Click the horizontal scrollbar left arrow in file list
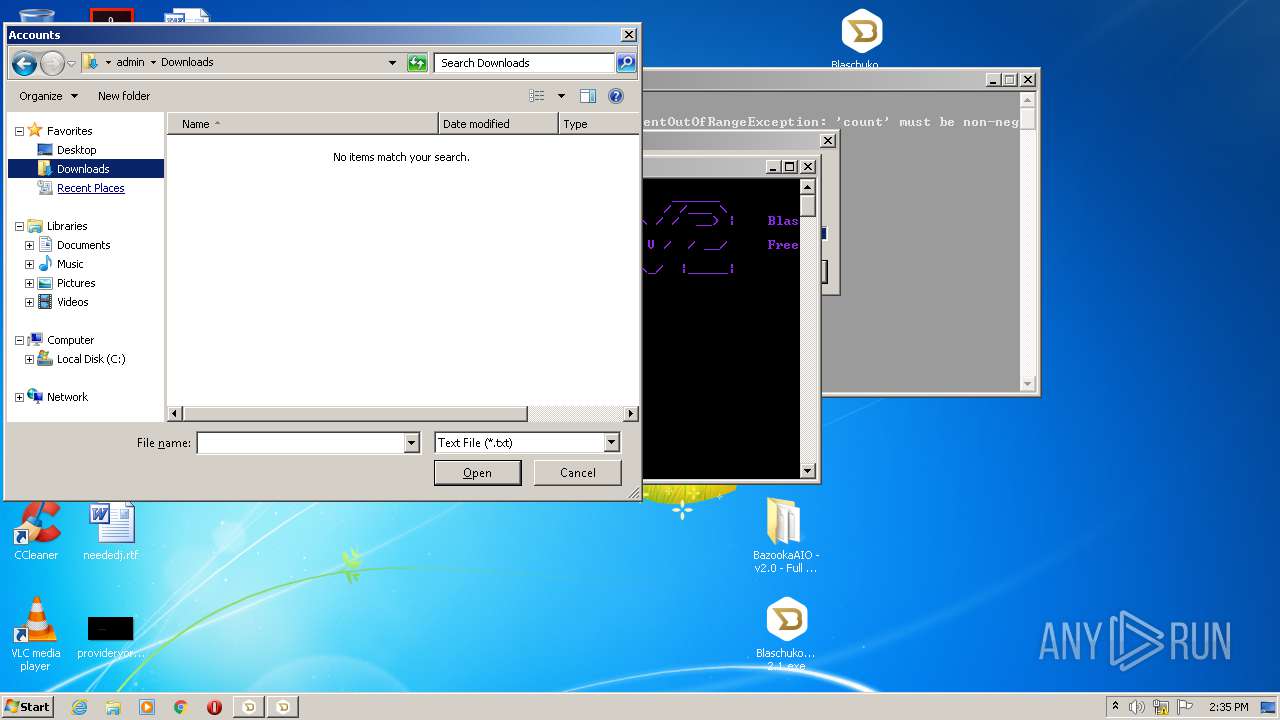 click(175, 414)
